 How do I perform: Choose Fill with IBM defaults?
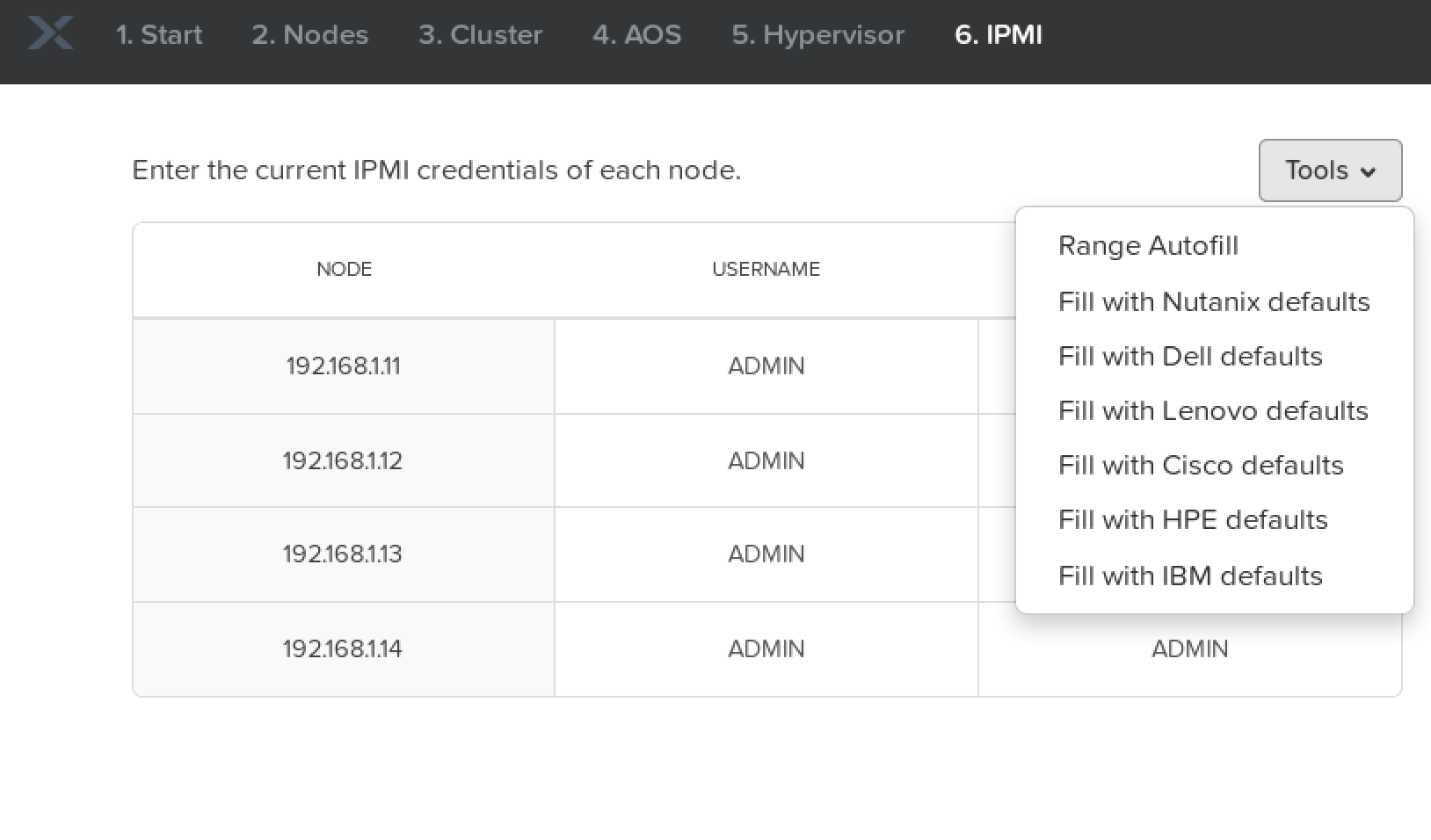(1190, 576)
